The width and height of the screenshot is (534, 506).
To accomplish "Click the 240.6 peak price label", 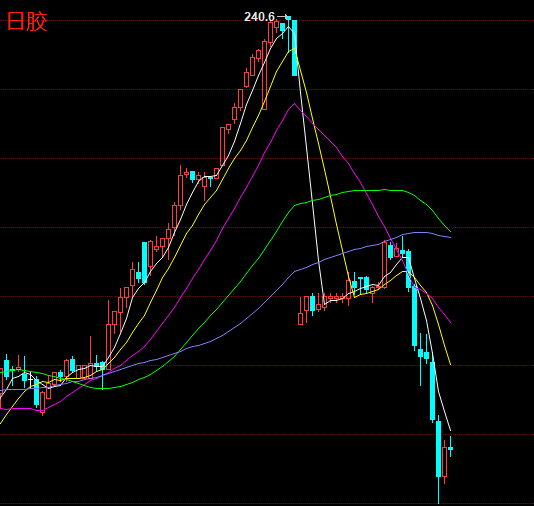I will coord(260,17).
